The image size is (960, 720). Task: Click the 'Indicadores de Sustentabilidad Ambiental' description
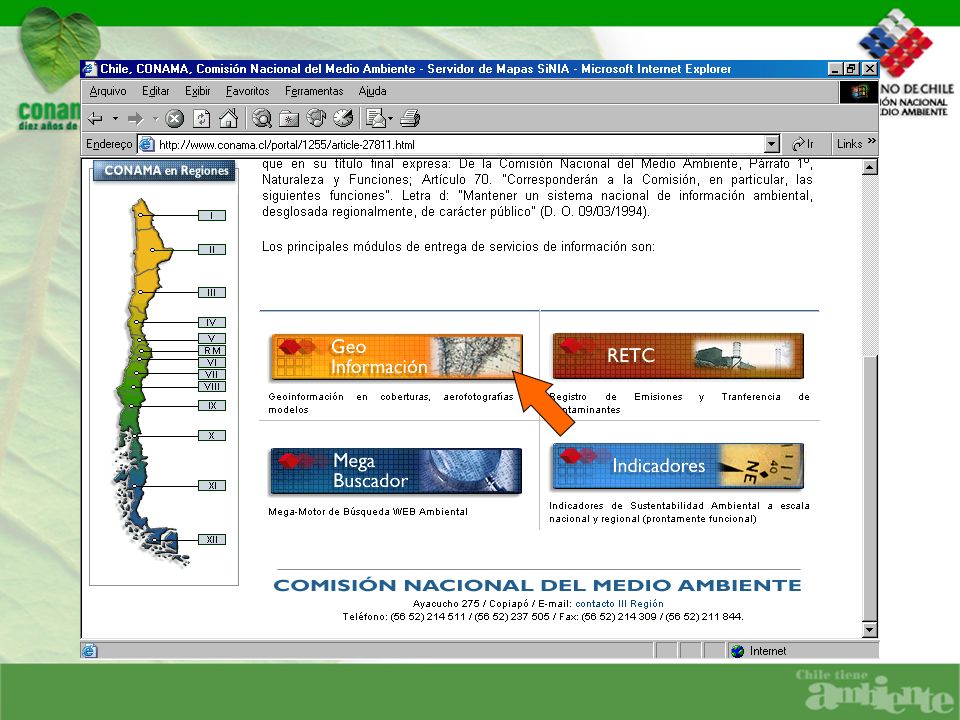click(680, 512)
